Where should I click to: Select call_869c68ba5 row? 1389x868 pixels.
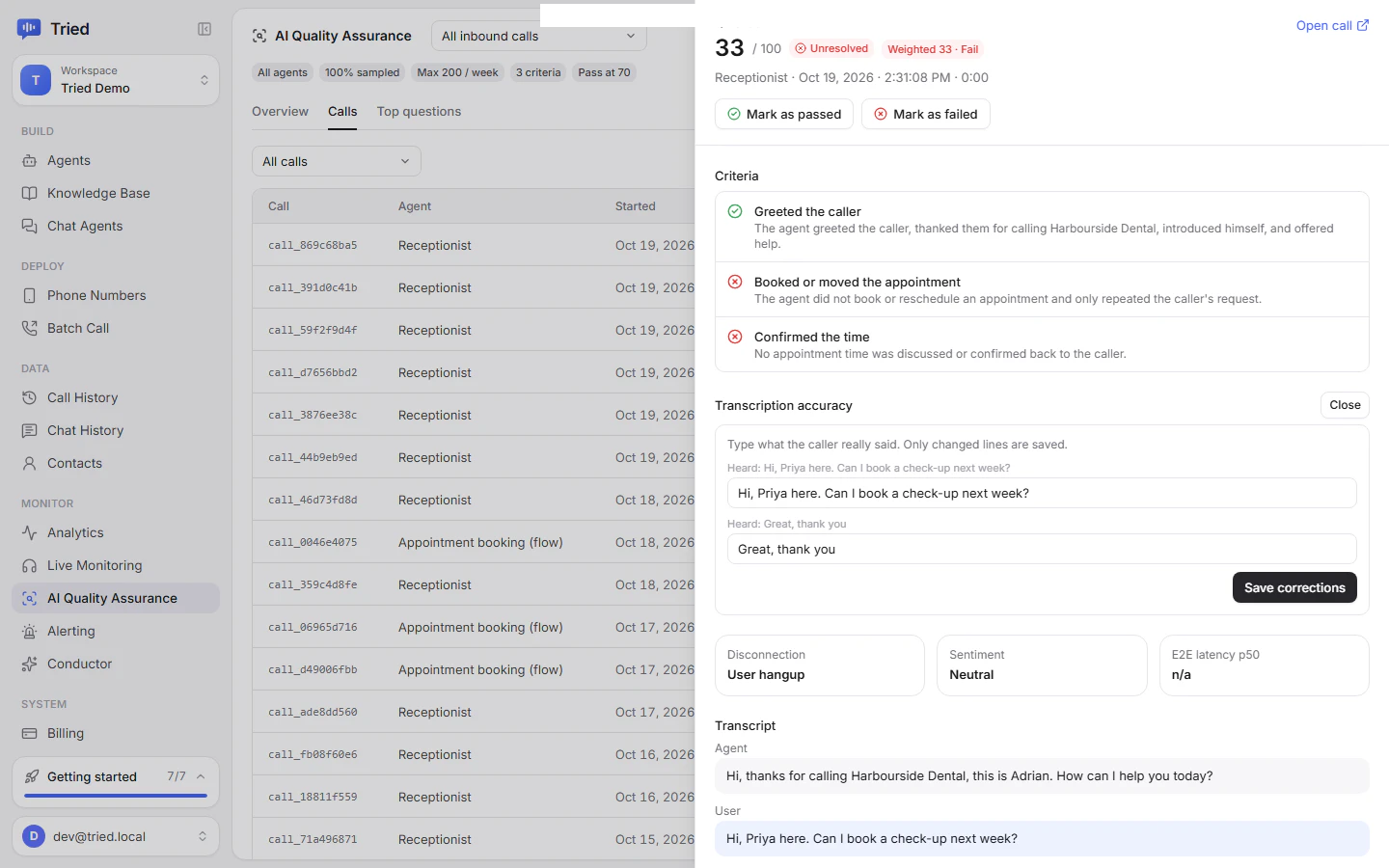[474, 245]
